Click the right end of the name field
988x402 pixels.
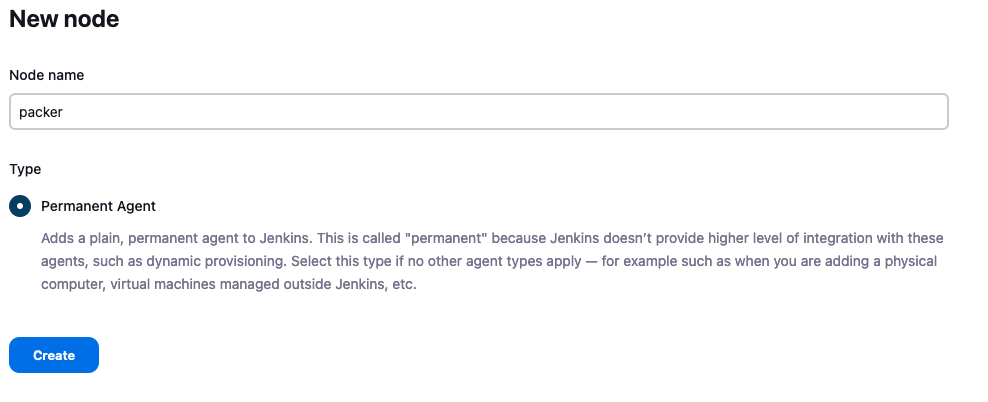(x=930, y=112)
